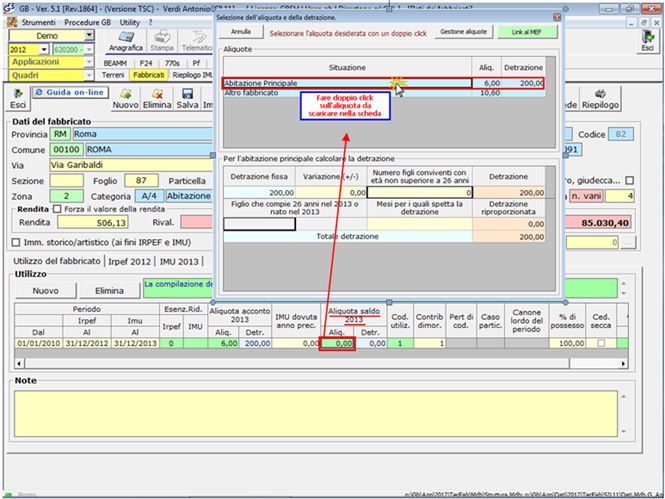Create new fabbricato with toolbar Nuovo icon

click(x=126, y=99)
